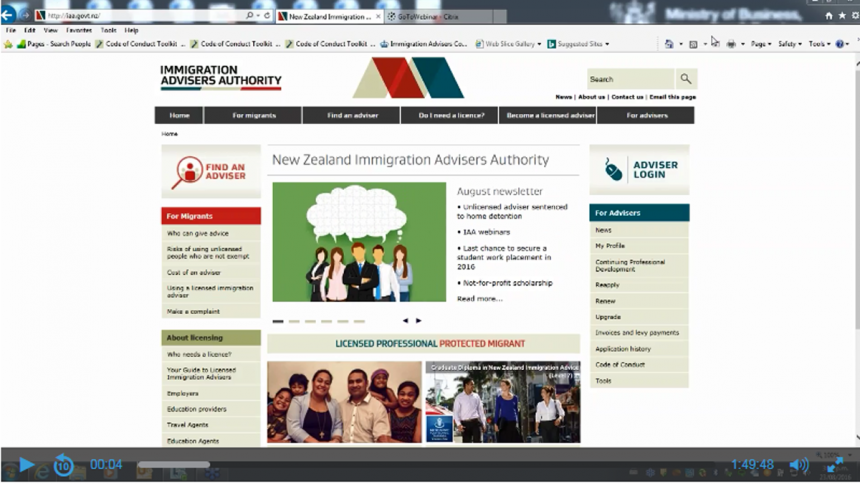
Task: Click the print icon in command bar
Action: coord(731,44)
